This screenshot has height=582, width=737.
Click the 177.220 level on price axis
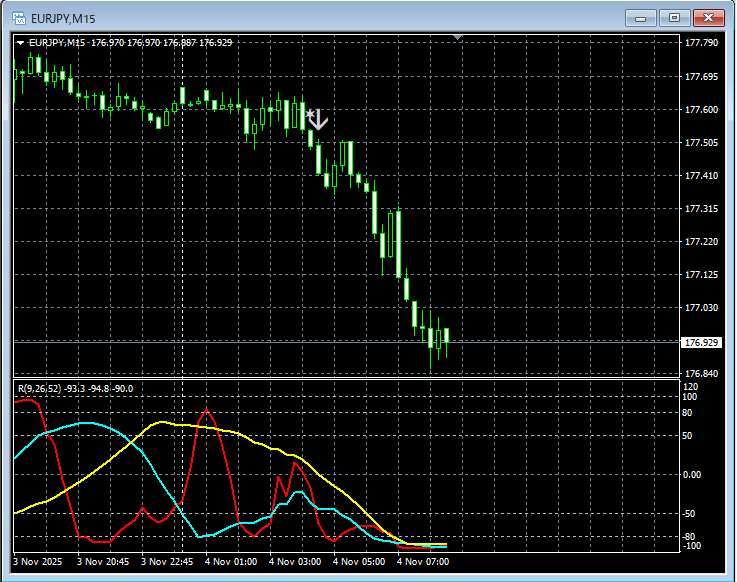701,242
